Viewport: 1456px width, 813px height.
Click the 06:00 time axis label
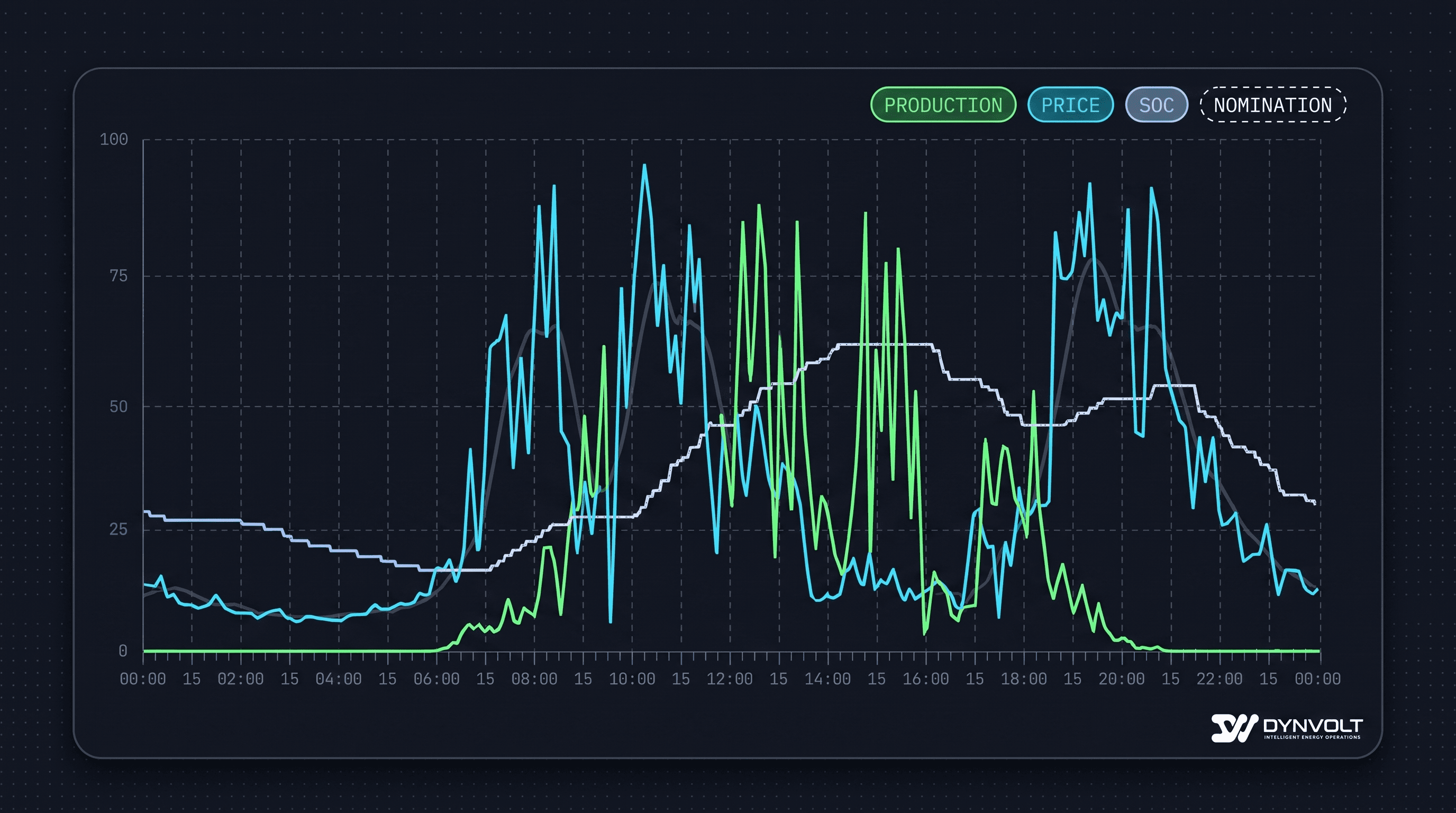[436, 679]
